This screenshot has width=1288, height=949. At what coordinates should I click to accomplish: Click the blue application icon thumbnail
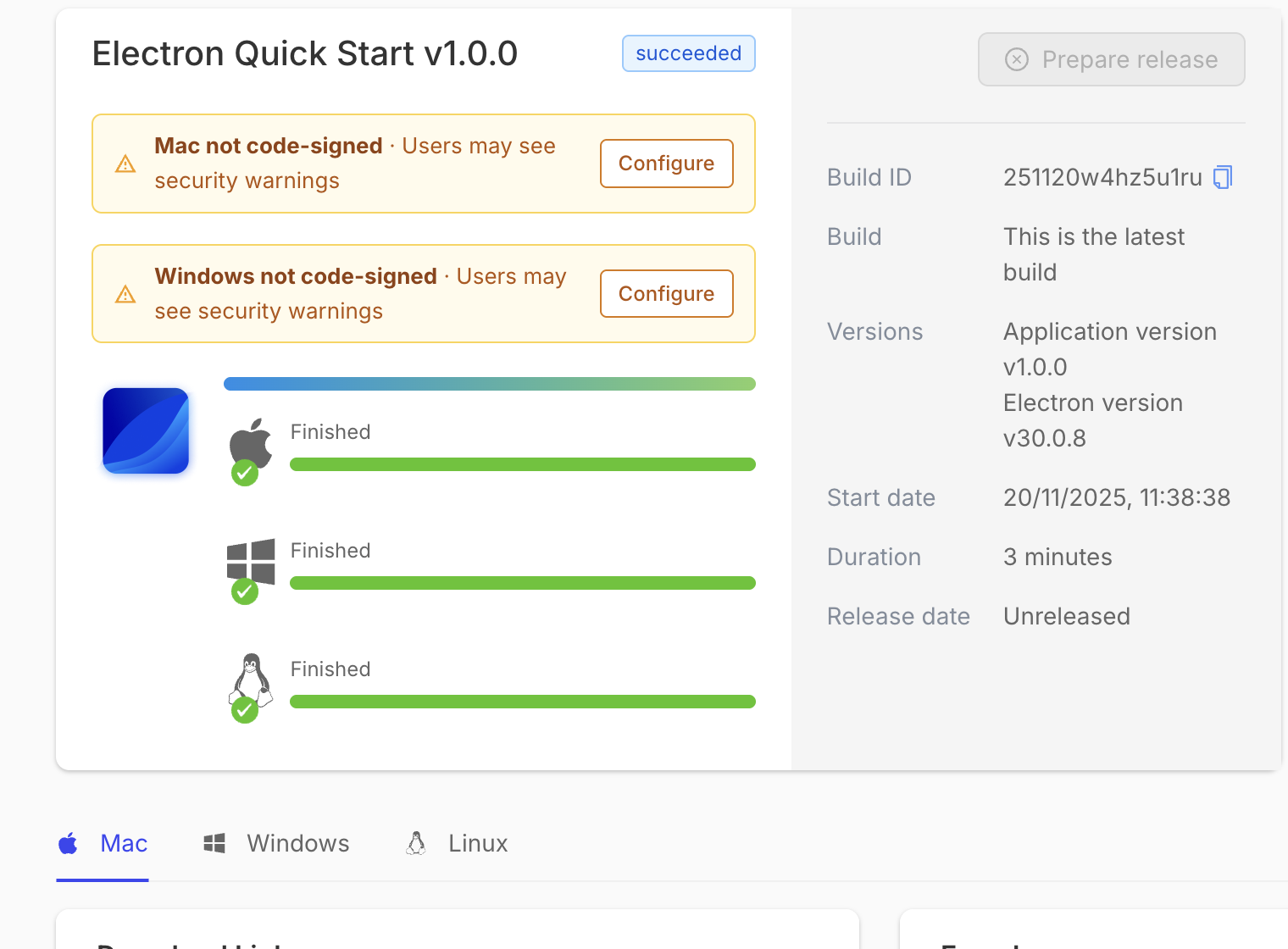pyautogui.click(x=146, y=430)
